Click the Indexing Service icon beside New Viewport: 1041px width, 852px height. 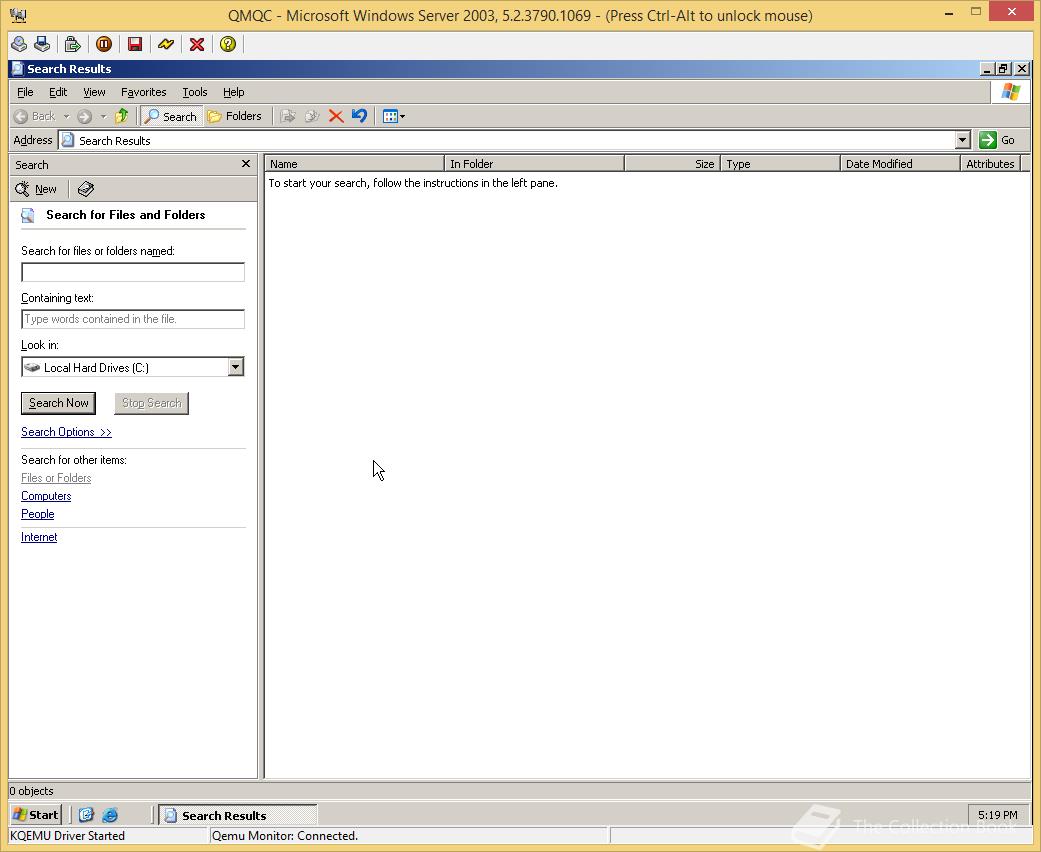pos(86,189)
